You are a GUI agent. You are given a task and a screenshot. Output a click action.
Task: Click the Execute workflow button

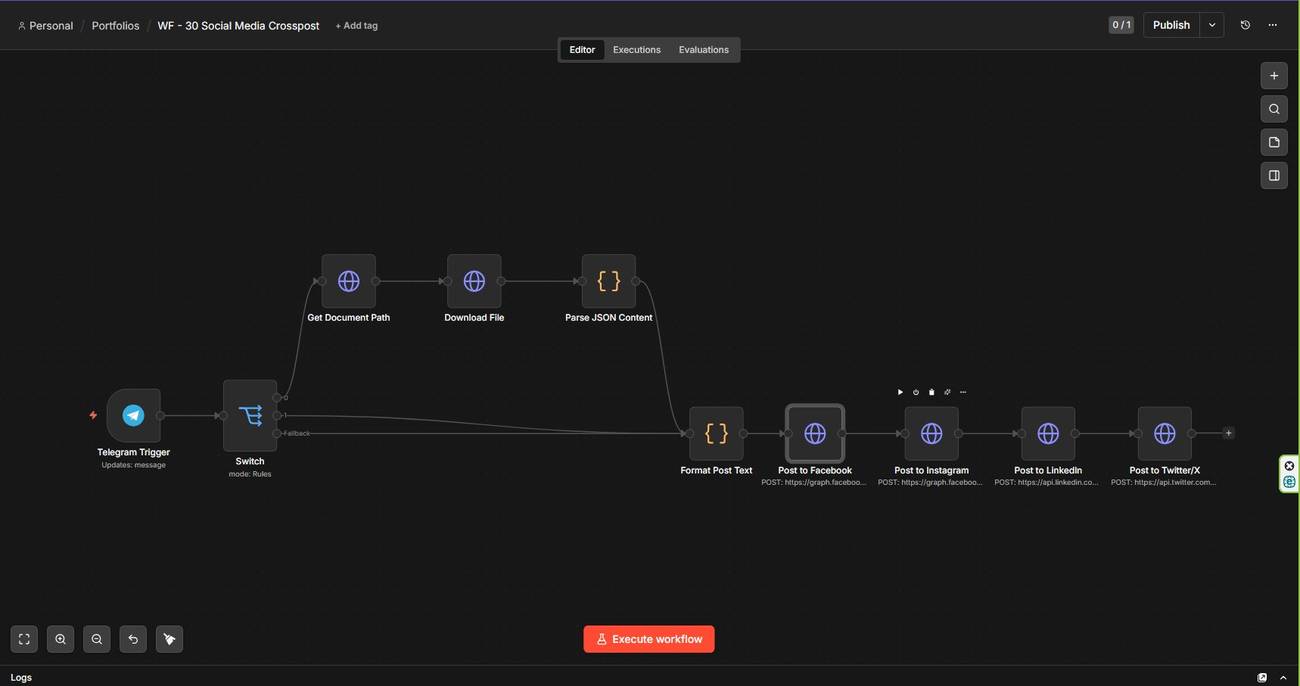pos(649,639)
